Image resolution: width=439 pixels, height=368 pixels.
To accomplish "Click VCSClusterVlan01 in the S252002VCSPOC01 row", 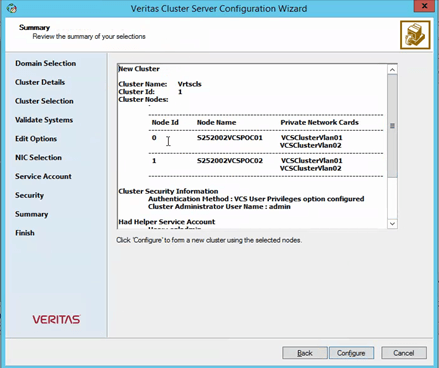I will click(311, 138).
